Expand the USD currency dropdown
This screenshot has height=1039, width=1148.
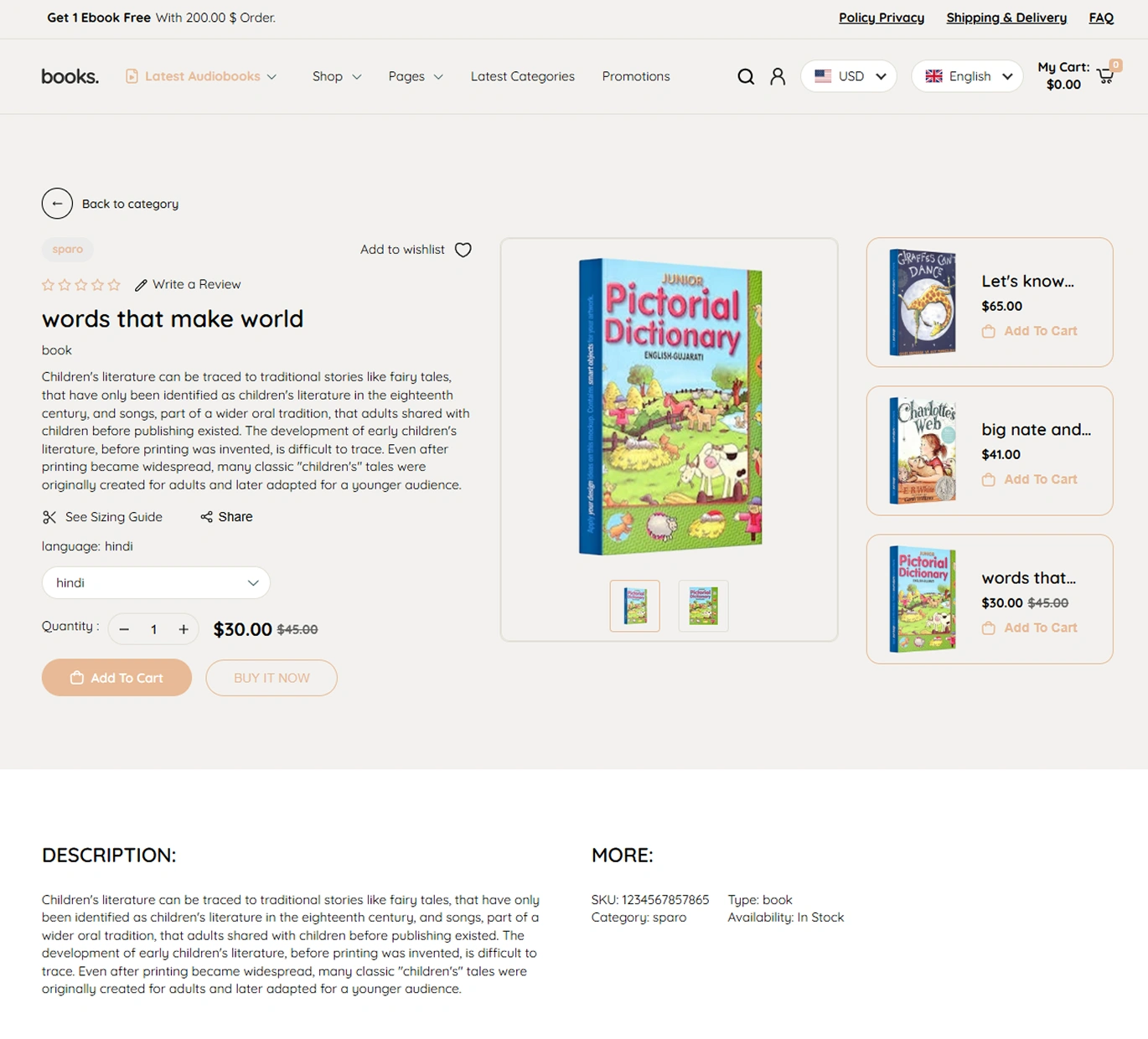point(848,76)
